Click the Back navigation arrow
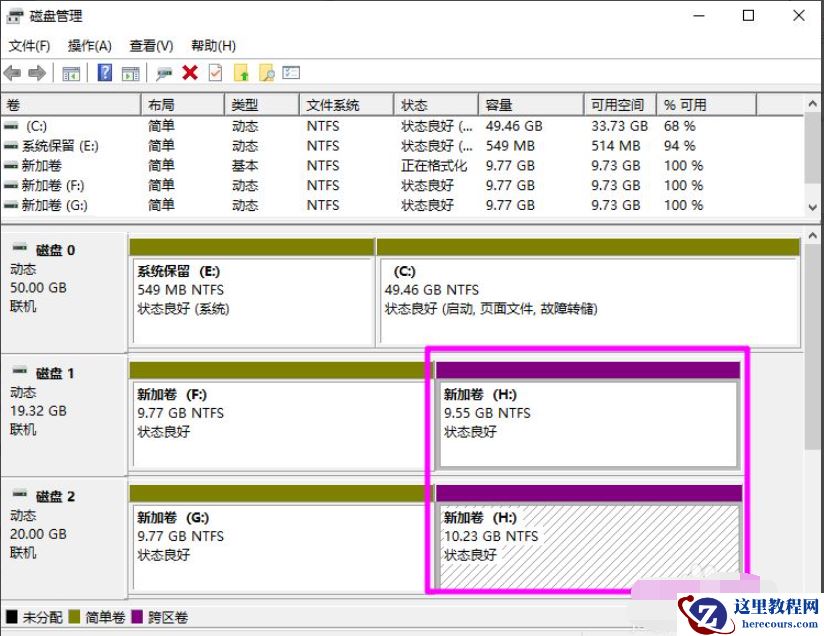The image size is (824, 636). [x=13, y=72]
